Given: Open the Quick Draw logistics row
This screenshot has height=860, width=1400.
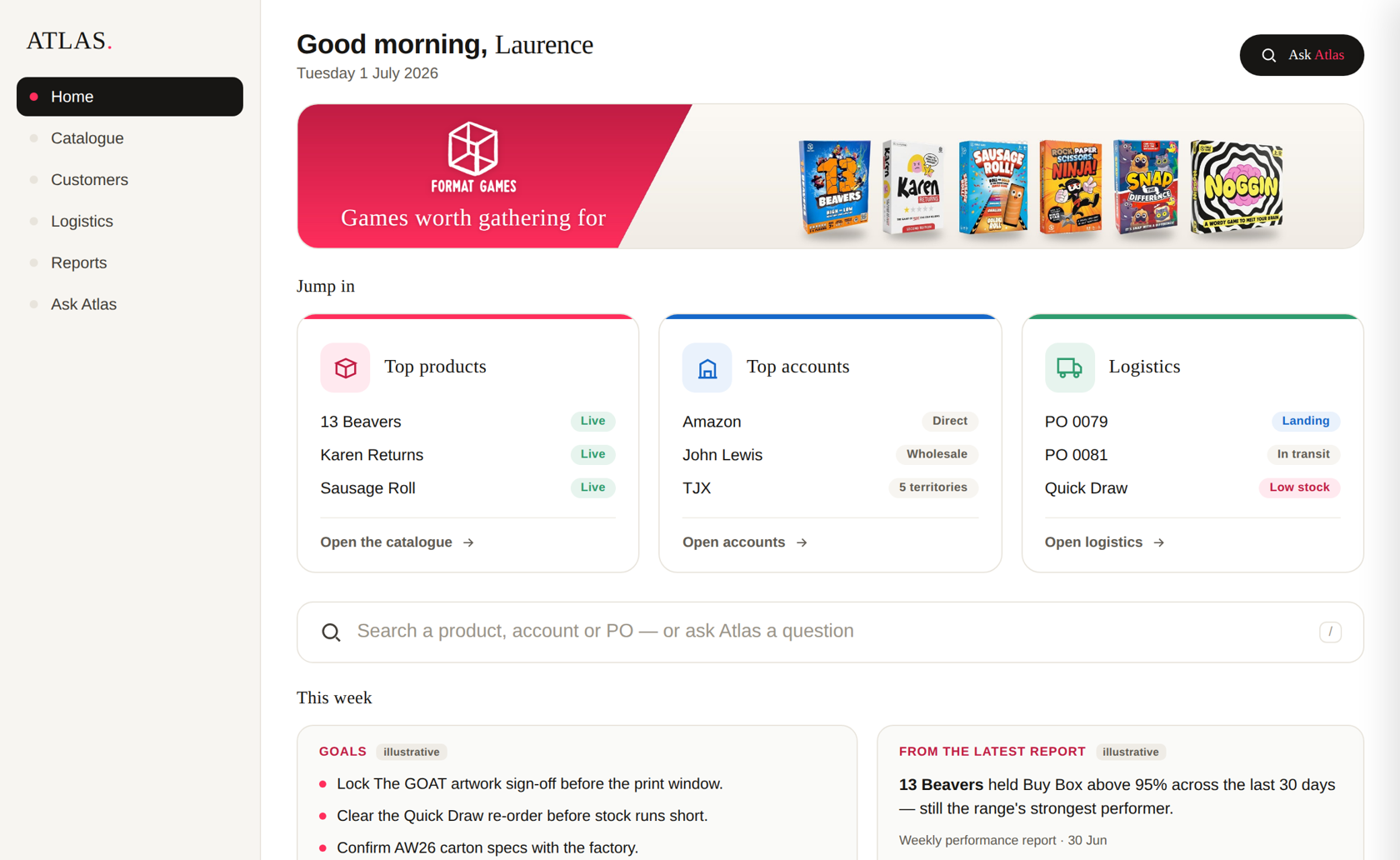Looking at the screenshot, I should coord(1192,488).
